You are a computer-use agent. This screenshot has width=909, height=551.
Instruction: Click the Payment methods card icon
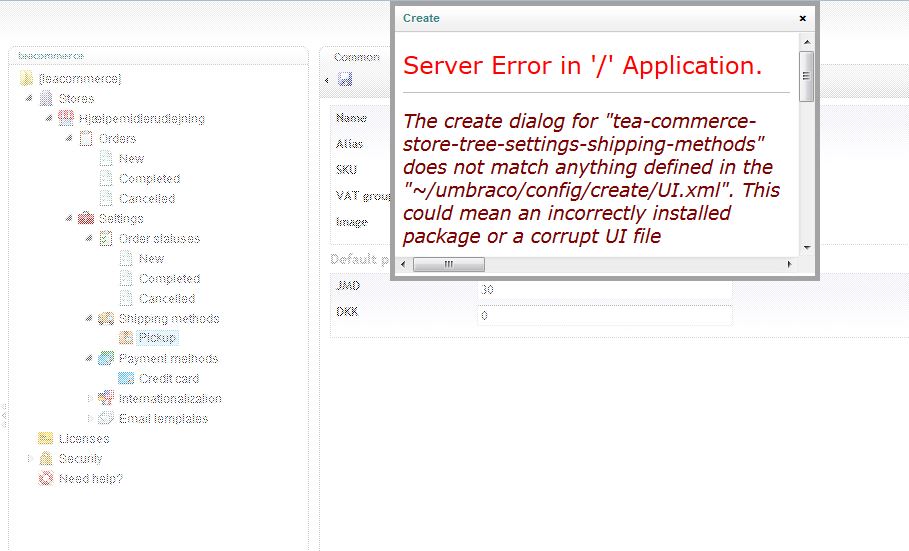(x=106, y=358)
